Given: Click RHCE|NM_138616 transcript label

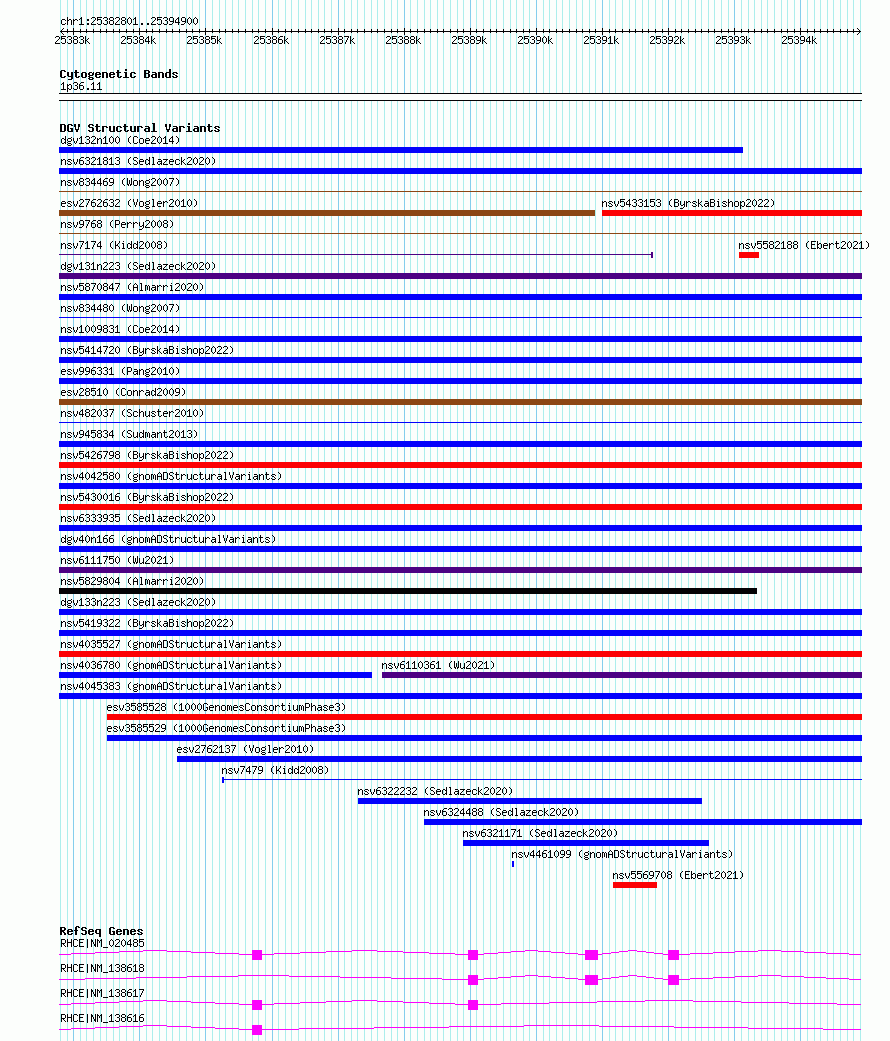Looking at the screenshot, I should tap(102, 1018).
